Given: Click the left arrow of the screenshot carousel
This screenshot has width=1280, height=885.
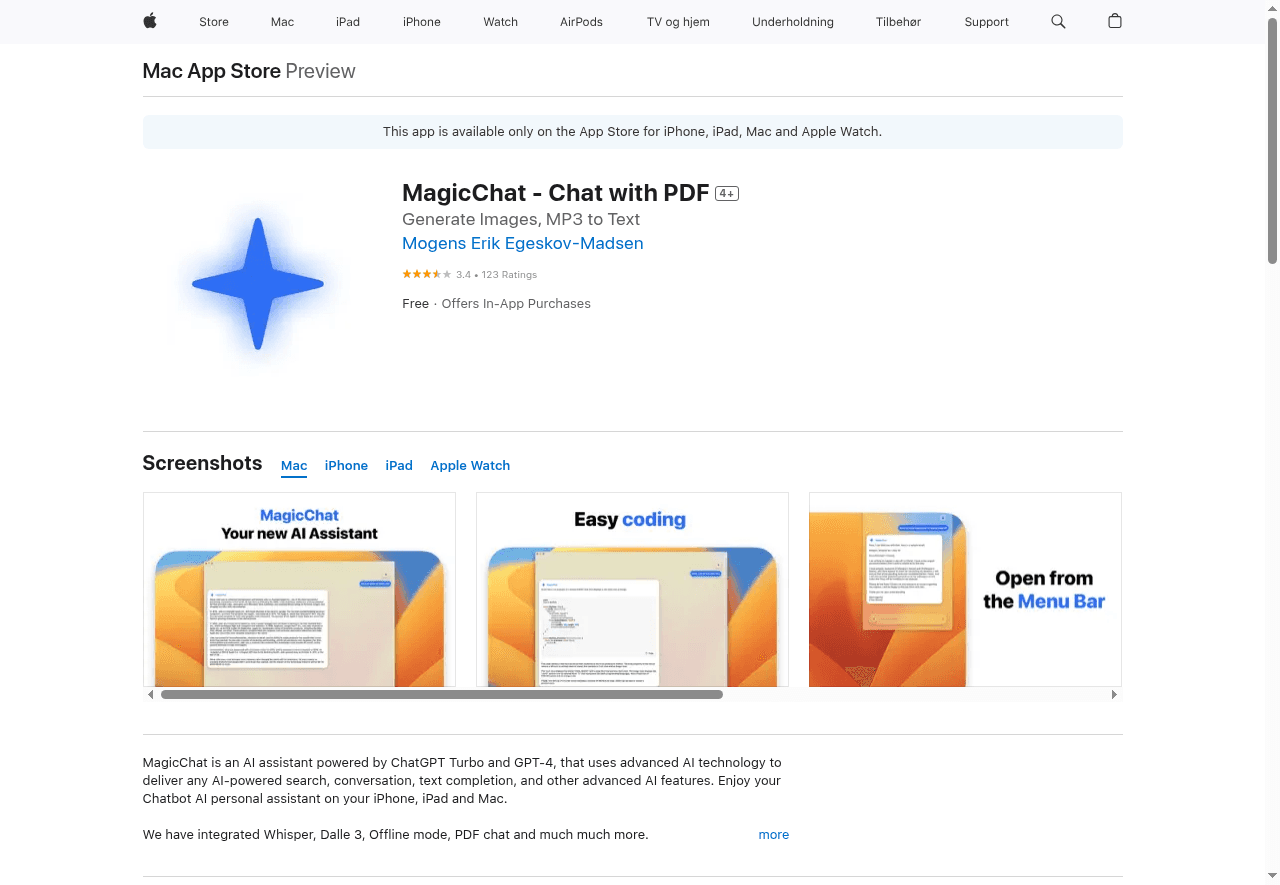Looking at the screenshot, I should 151,693.
